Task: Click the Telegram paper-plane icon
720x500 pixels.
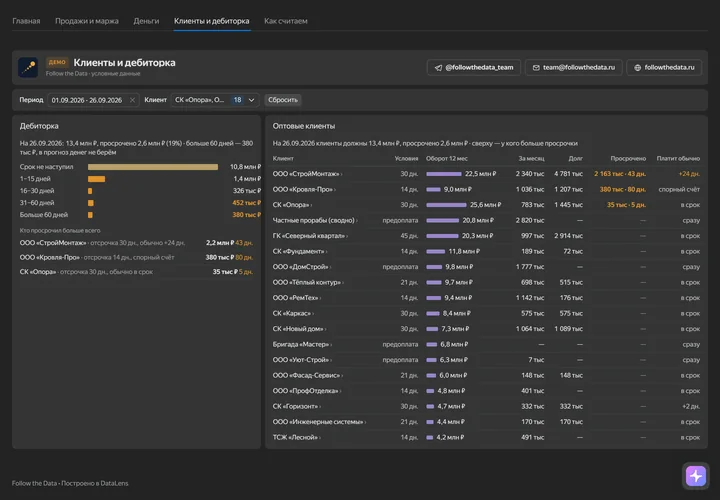Action: 438,67
